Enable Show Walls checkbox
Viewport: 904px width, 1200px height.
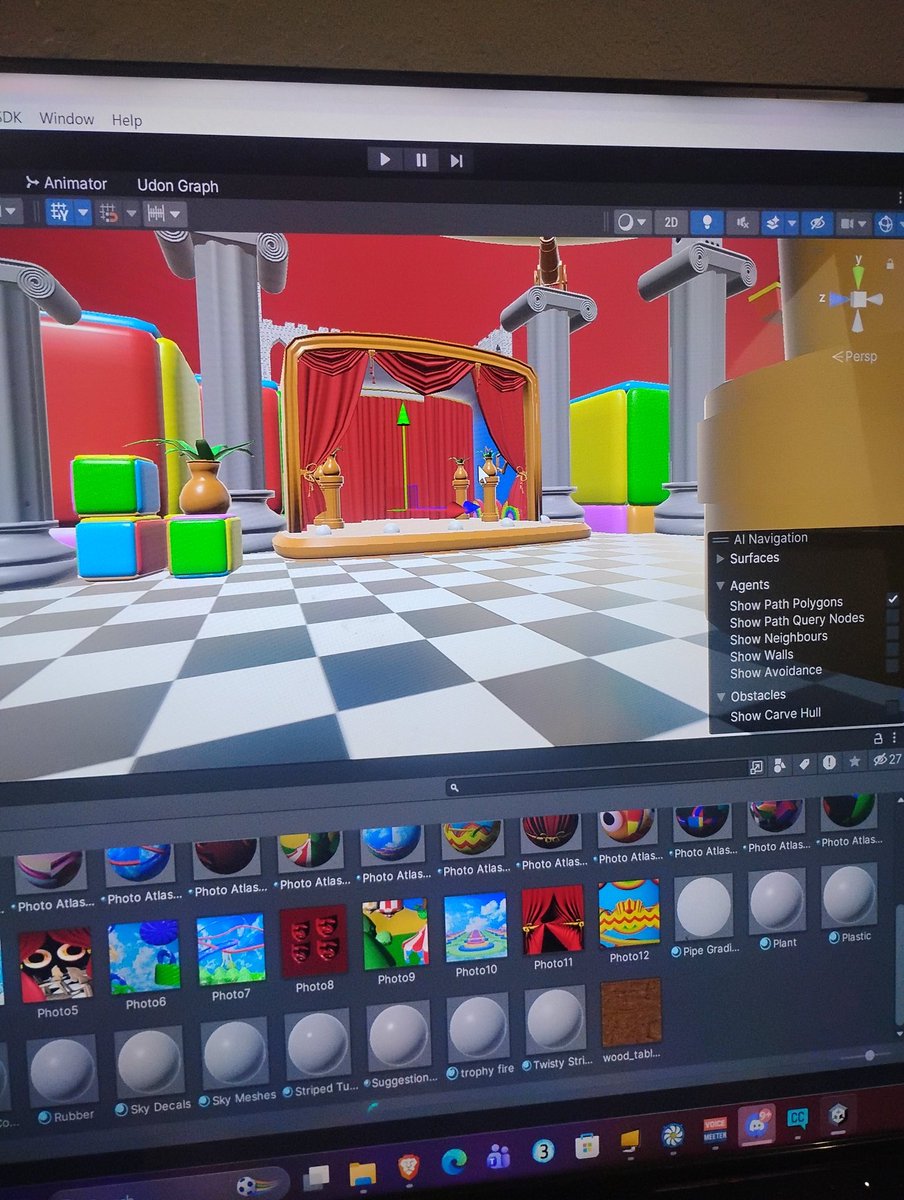[x=893, y=651]
